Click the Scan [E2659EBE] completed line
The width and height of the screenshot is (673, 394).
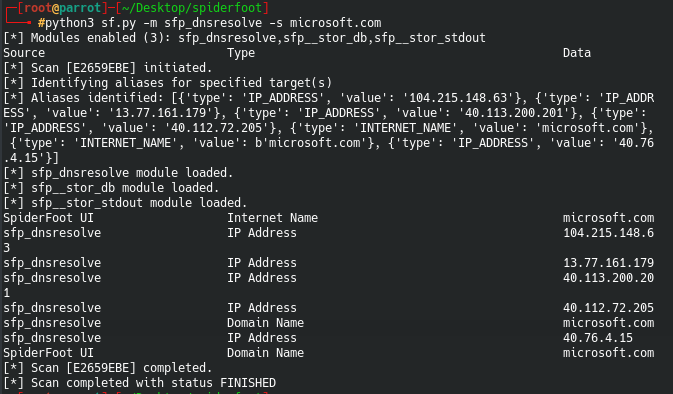[108, 368]
